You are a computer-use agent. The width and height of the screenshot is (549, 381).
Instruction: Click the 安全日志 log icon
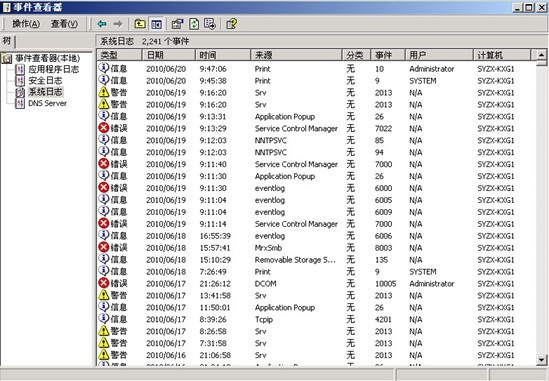[20, 81]
